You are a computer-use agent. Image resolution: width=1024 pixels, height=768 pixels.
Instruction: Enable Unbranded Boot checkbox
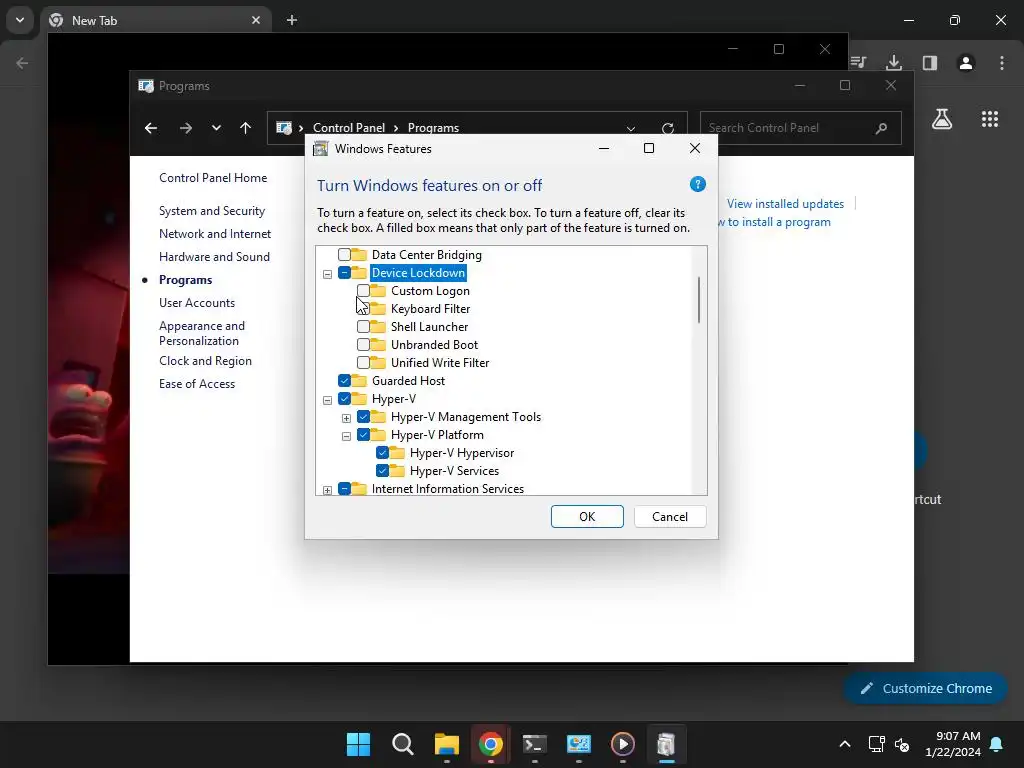point(363,345)
